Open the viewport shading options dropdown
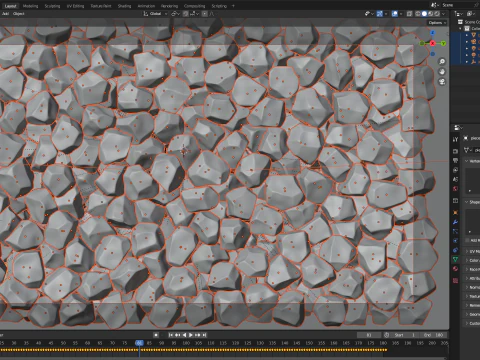Image resolution: width=480 pixels, height=360 pixels. [444, 14]
